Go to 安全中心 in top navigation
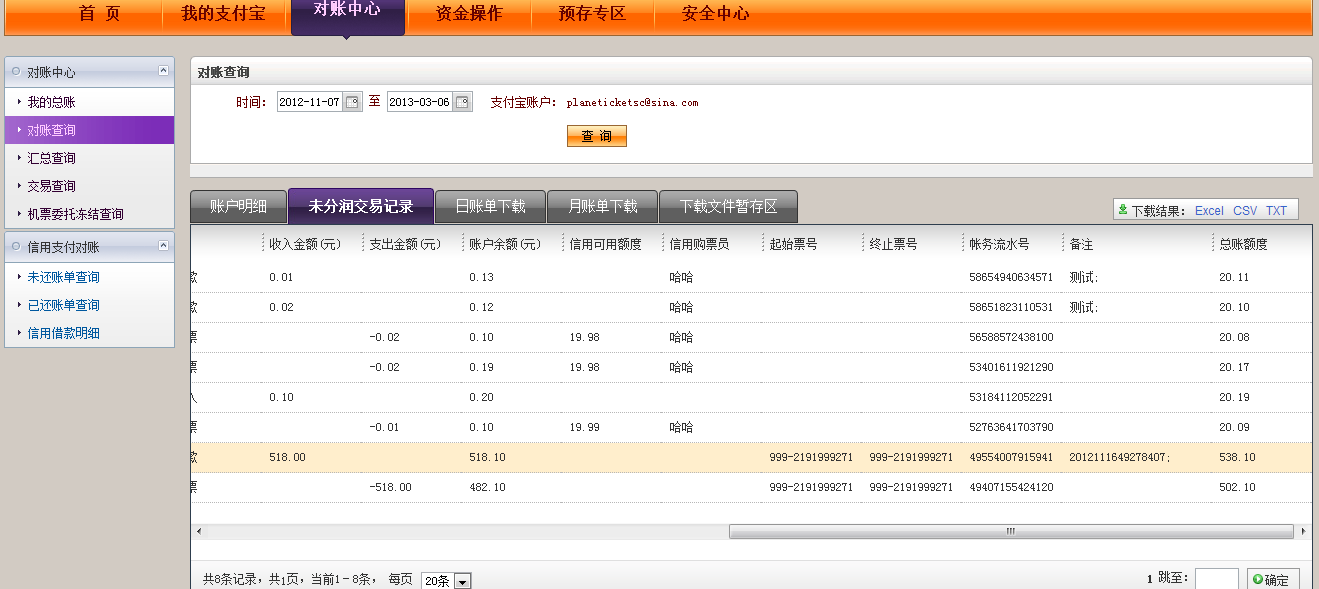Viewport: 1319px width, 589px height. coord(715,14)
